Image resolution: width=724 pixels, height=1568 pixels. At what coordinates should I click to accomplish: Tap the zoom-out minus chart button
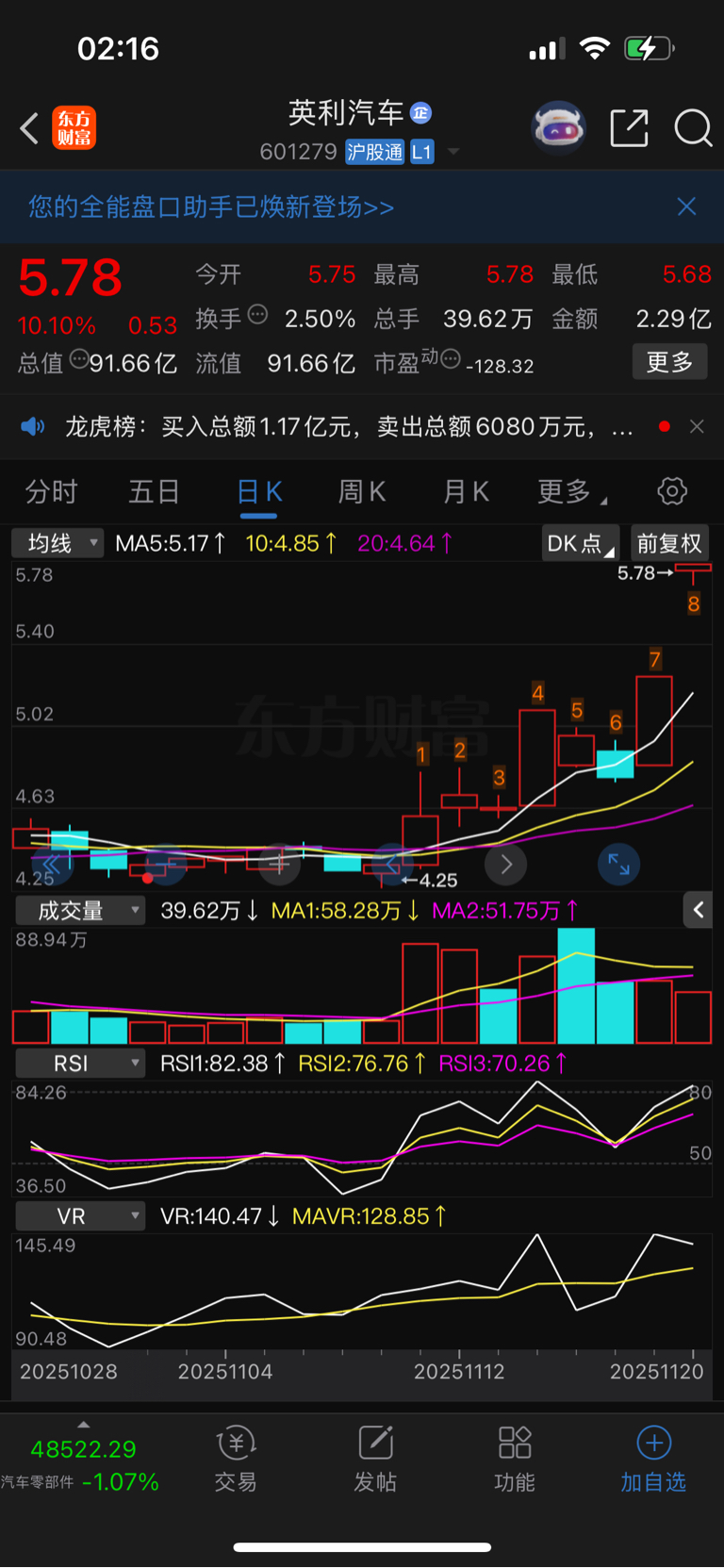[166, 865]
